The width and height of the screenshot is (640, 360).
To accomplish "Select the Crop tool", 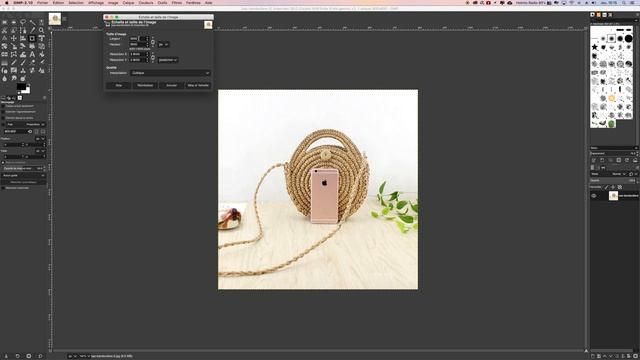I will pos(32,38).
